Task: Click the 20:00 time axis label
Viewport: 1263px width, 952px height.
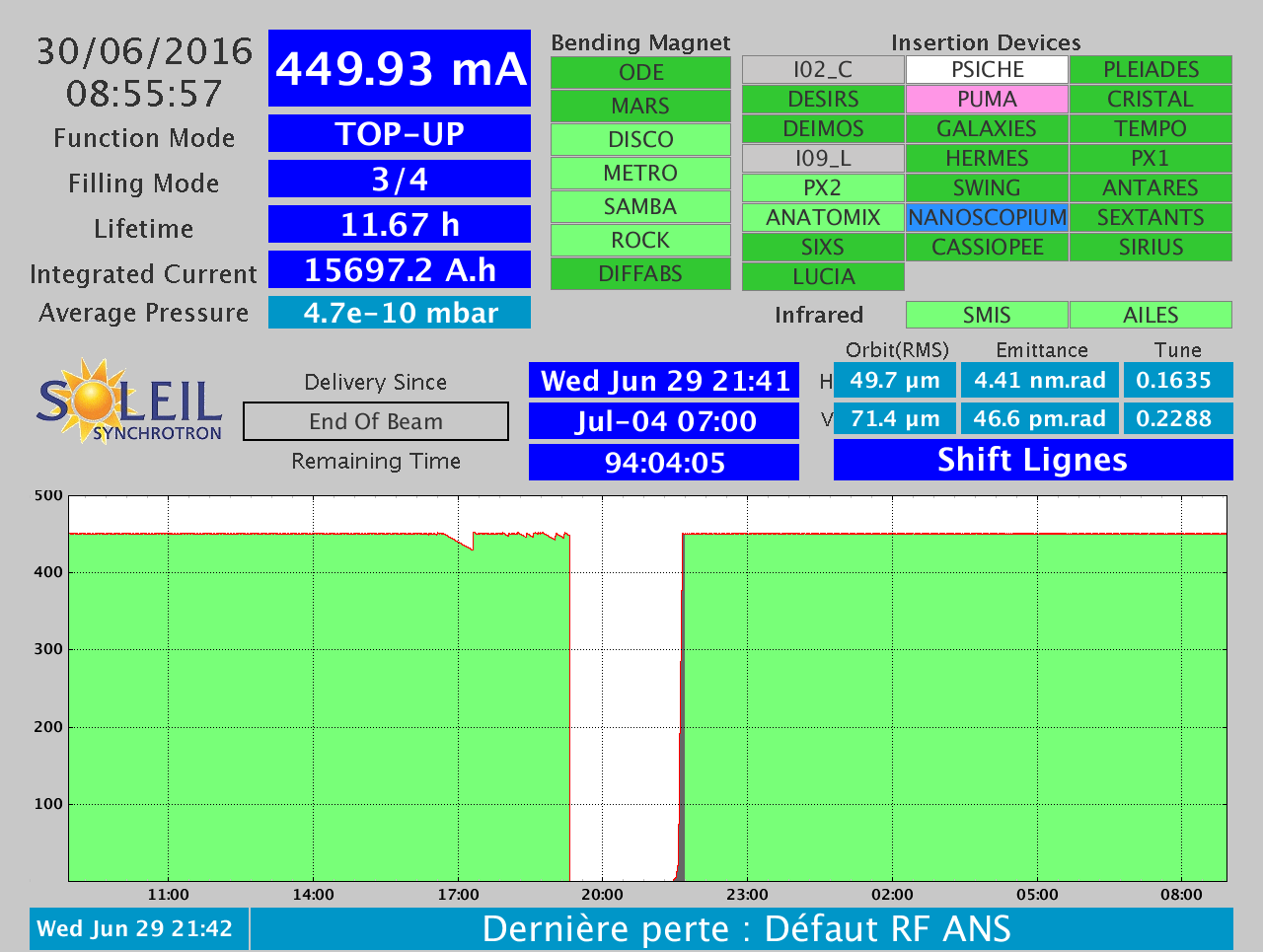Action: 602,895
